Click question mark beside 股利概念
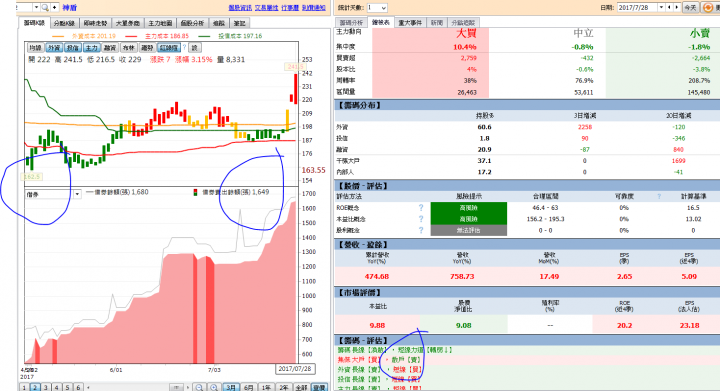720x391 pixels. coord(421,230)
